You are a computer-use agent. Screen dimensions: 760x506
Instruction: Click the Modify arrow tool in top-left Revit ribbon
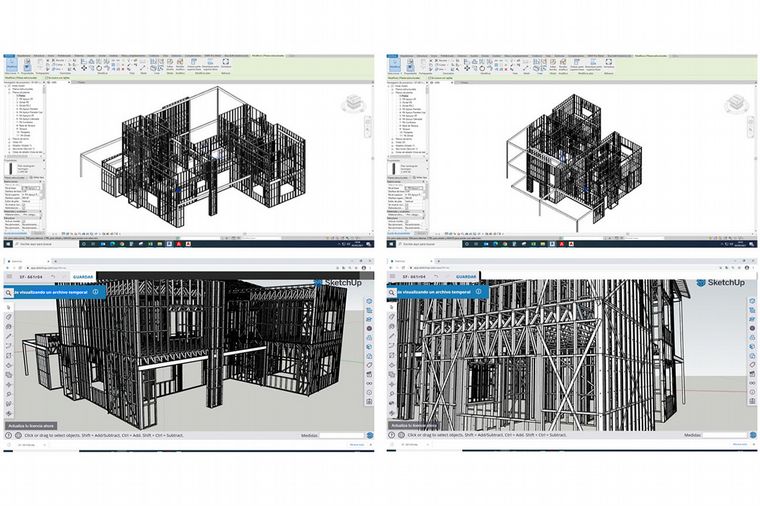(x=13, y=65)
